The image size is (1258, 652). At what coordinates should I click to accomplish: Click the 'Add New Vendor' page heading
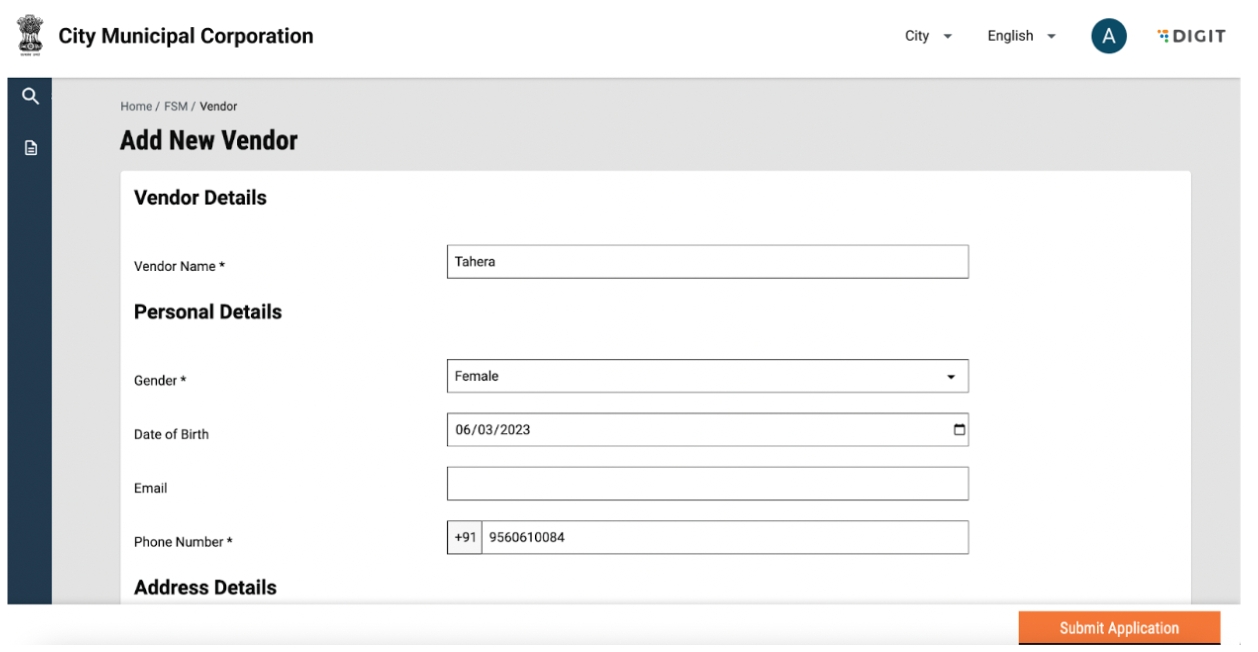coord(208,141)
